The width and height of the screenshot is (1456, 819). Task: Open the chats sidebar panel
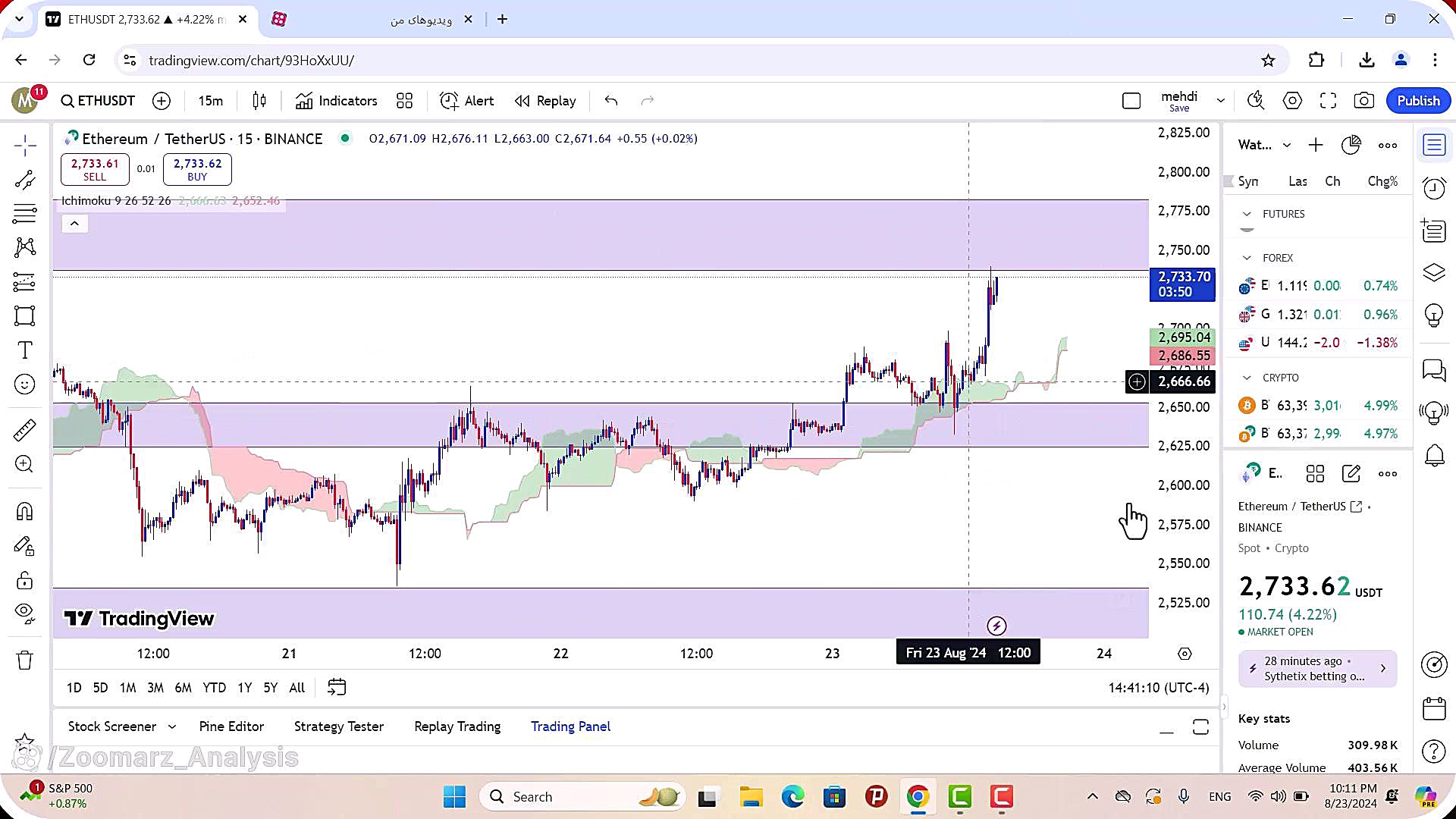(x=1434, y=370)
